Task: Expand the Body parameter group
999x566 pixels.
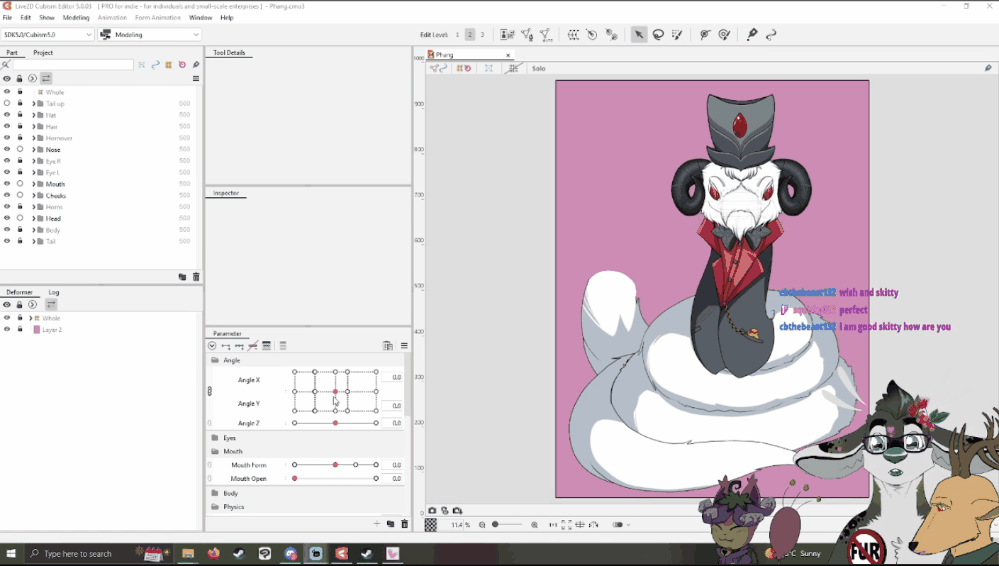Action: 215,493
